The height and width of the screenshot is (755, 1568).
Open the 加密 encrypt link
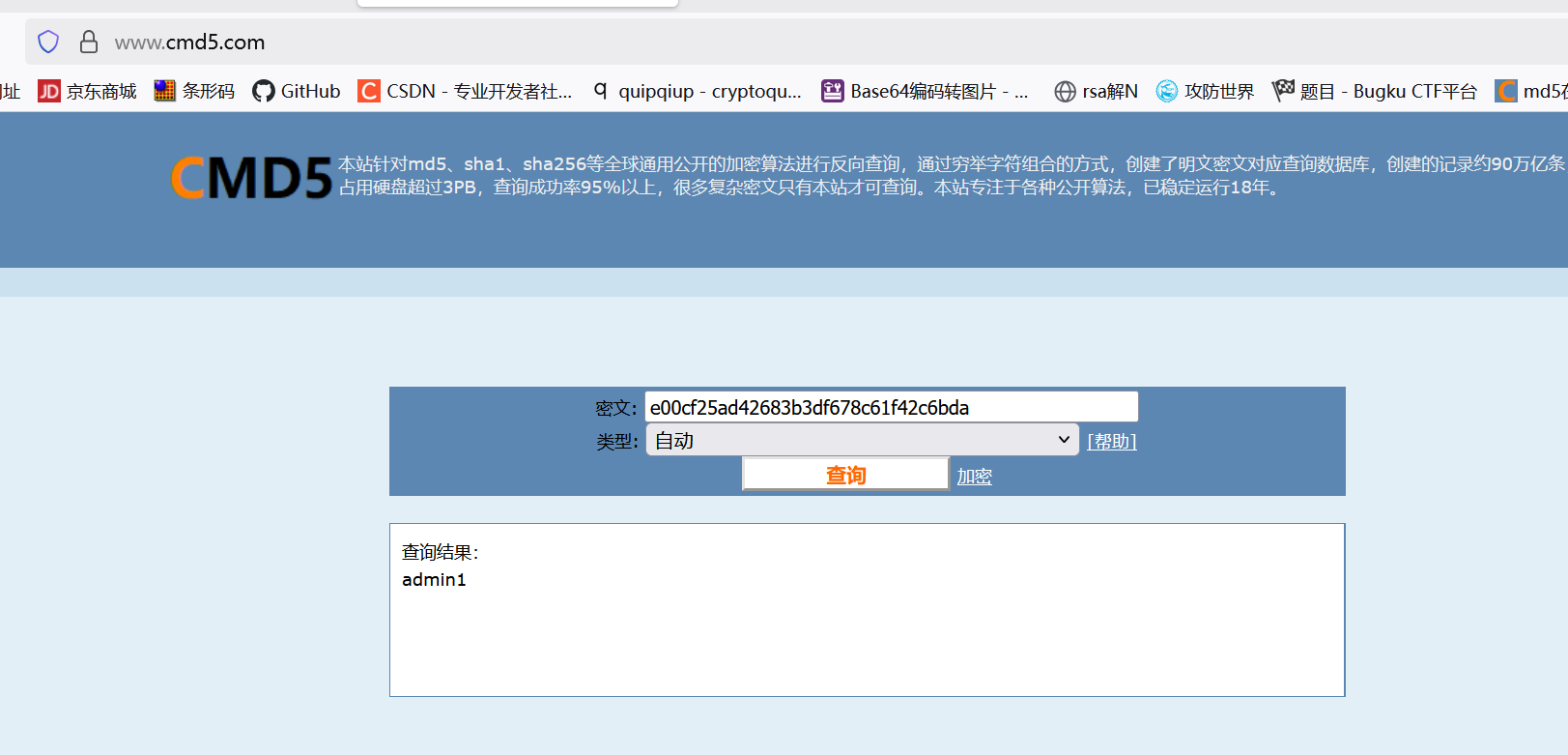click(974, 476)
